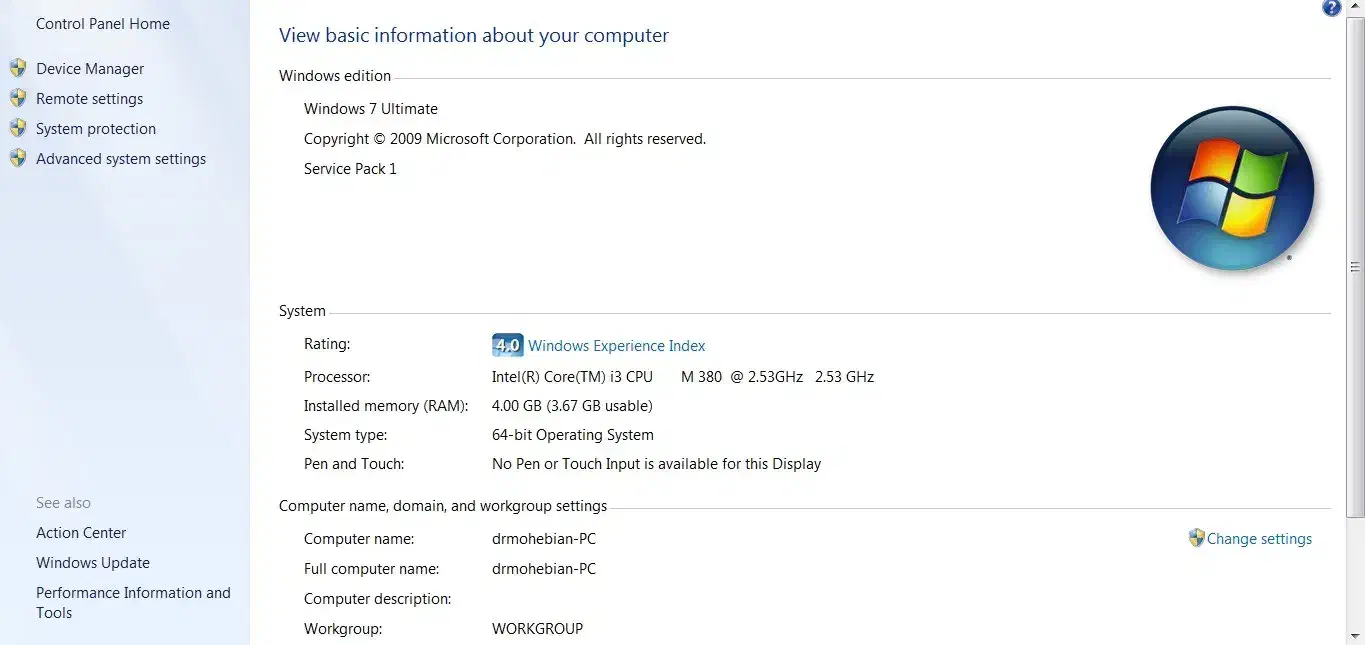
Task: Click the shield icon beside Change settings
Action: tap(1196, 538)
